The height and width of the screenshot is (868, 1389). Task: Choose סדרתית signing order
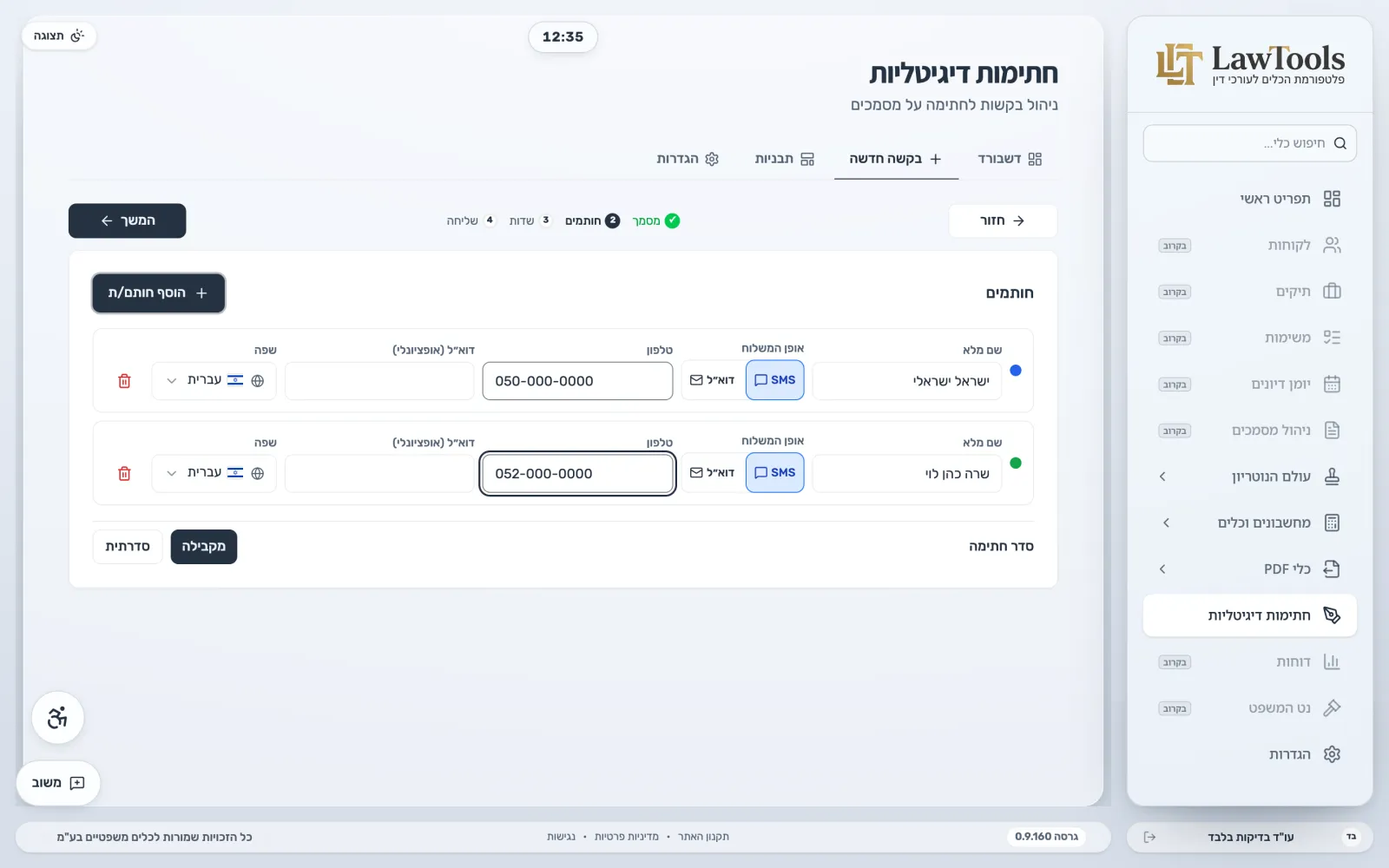[128, 547]
